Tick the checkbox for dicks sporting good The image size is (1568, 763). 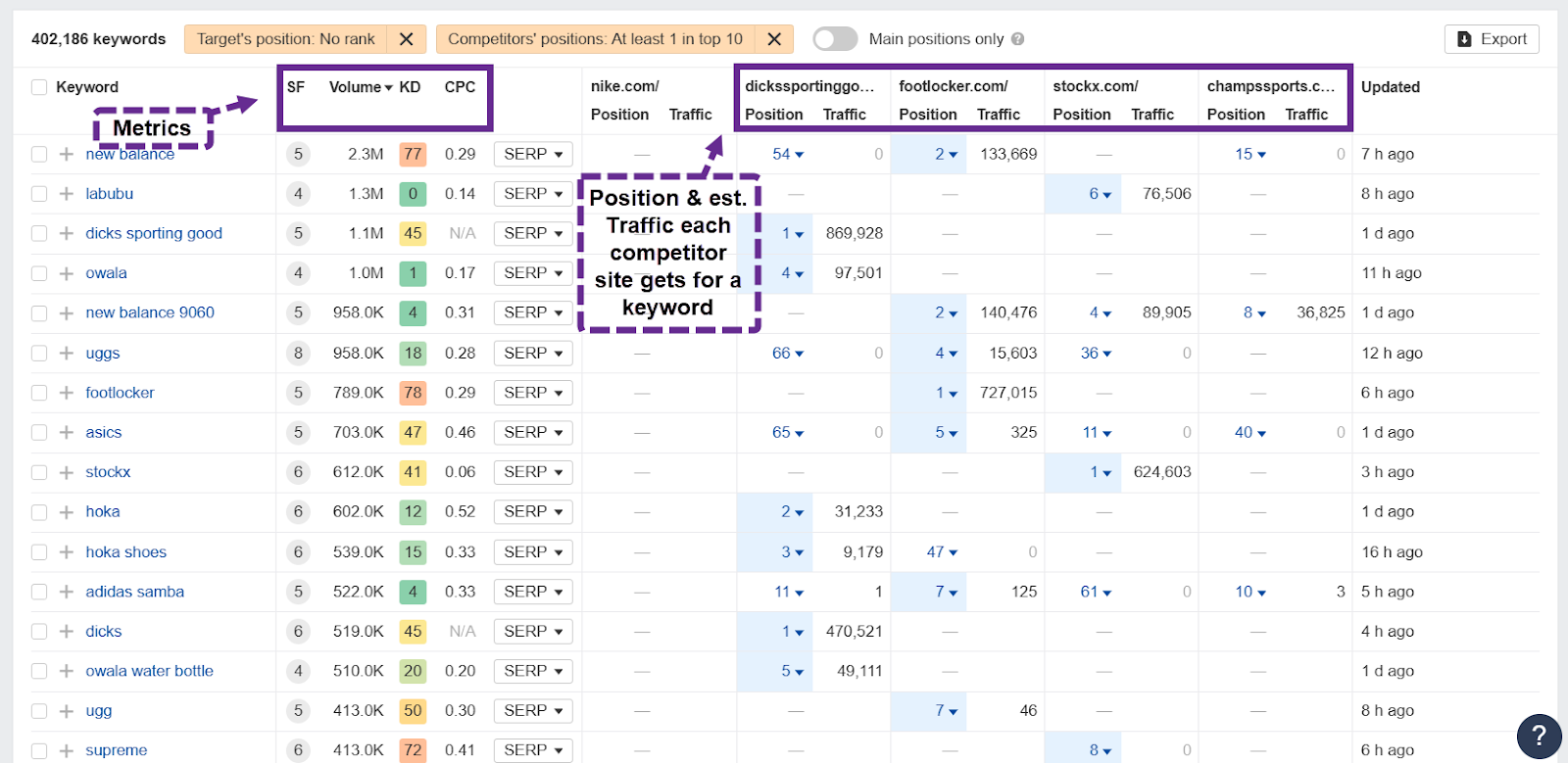(39, 233)
